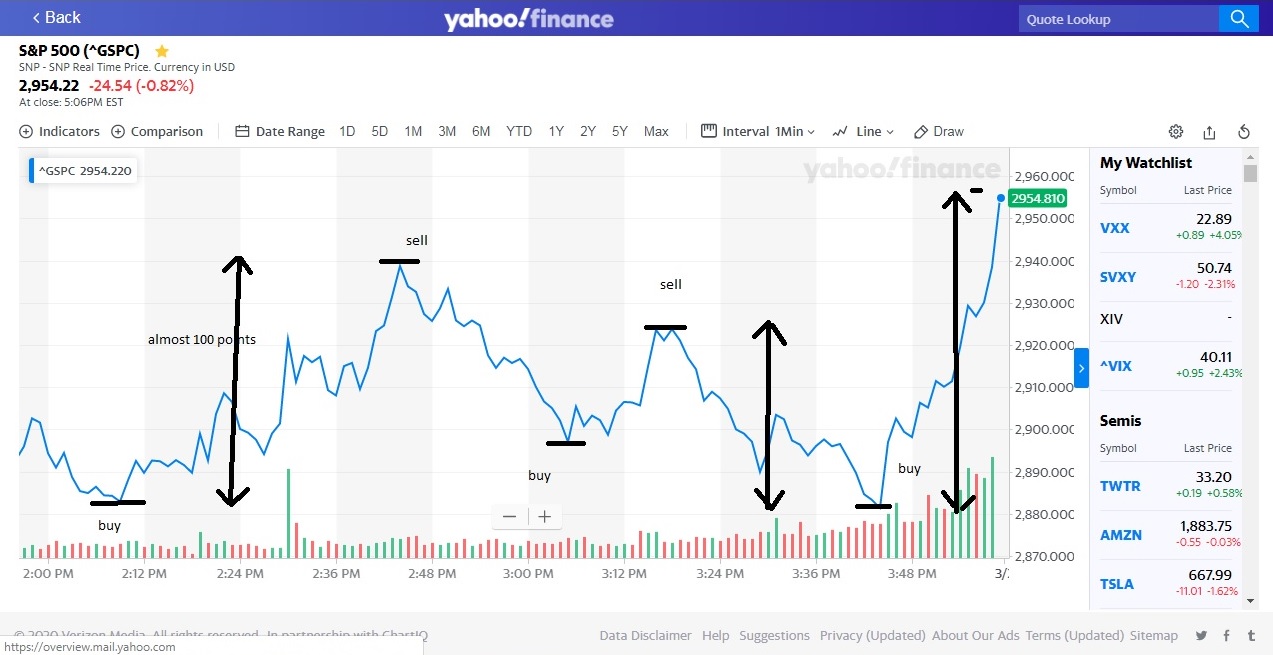Click the watchlist vertical scrollbar
The width and height of the screenshot is (1273, 655).
(x=1250, y=380)
